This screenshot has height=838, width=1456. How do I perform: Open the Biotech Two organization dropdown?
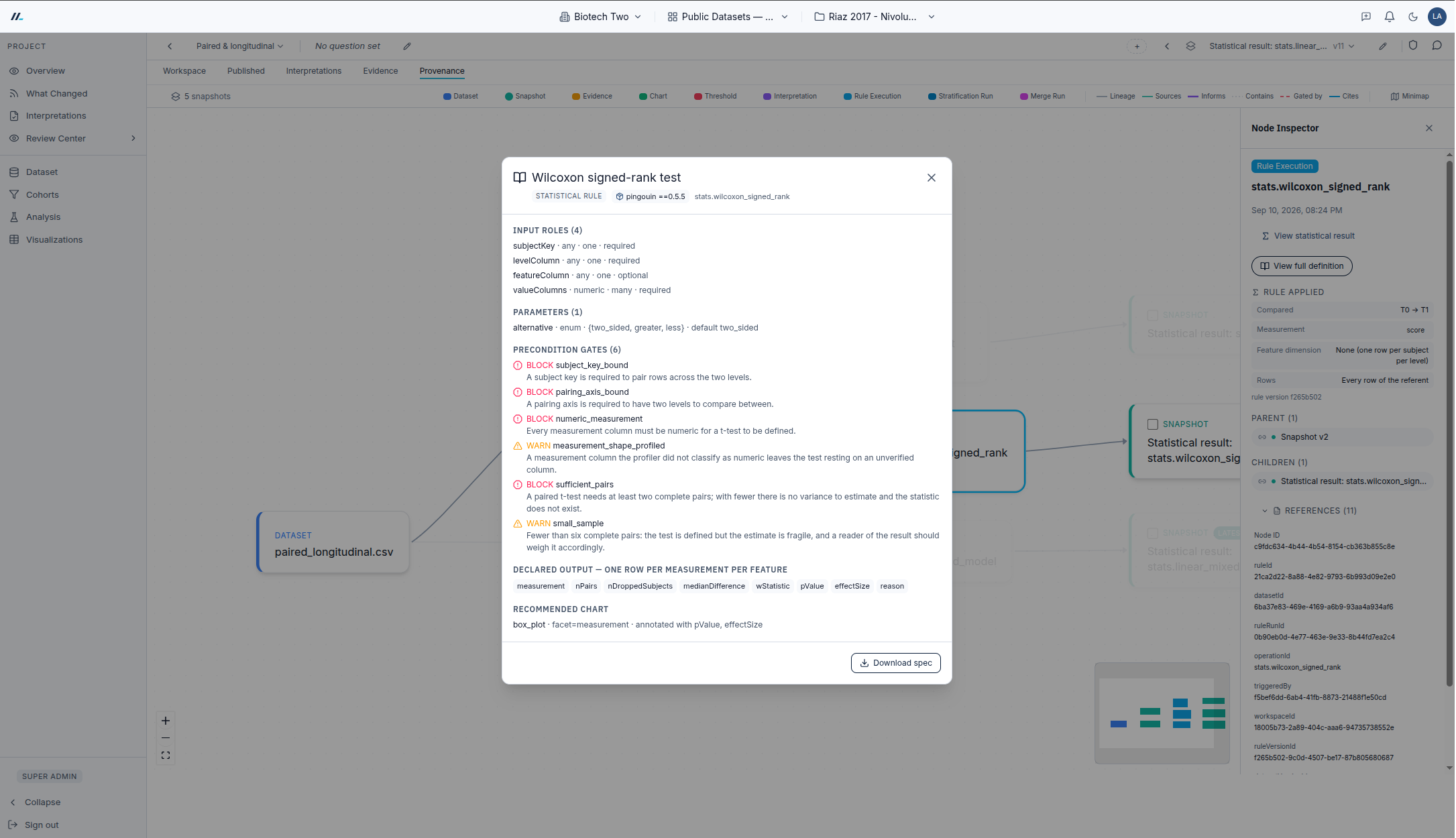(600, 17)
